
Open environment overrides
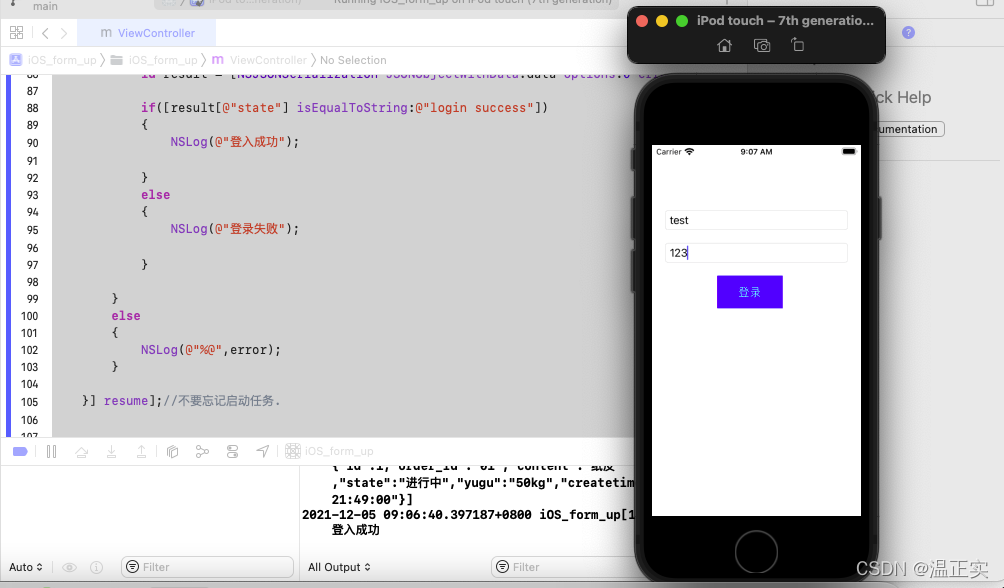pyautogui.click(x=232, y=452)
